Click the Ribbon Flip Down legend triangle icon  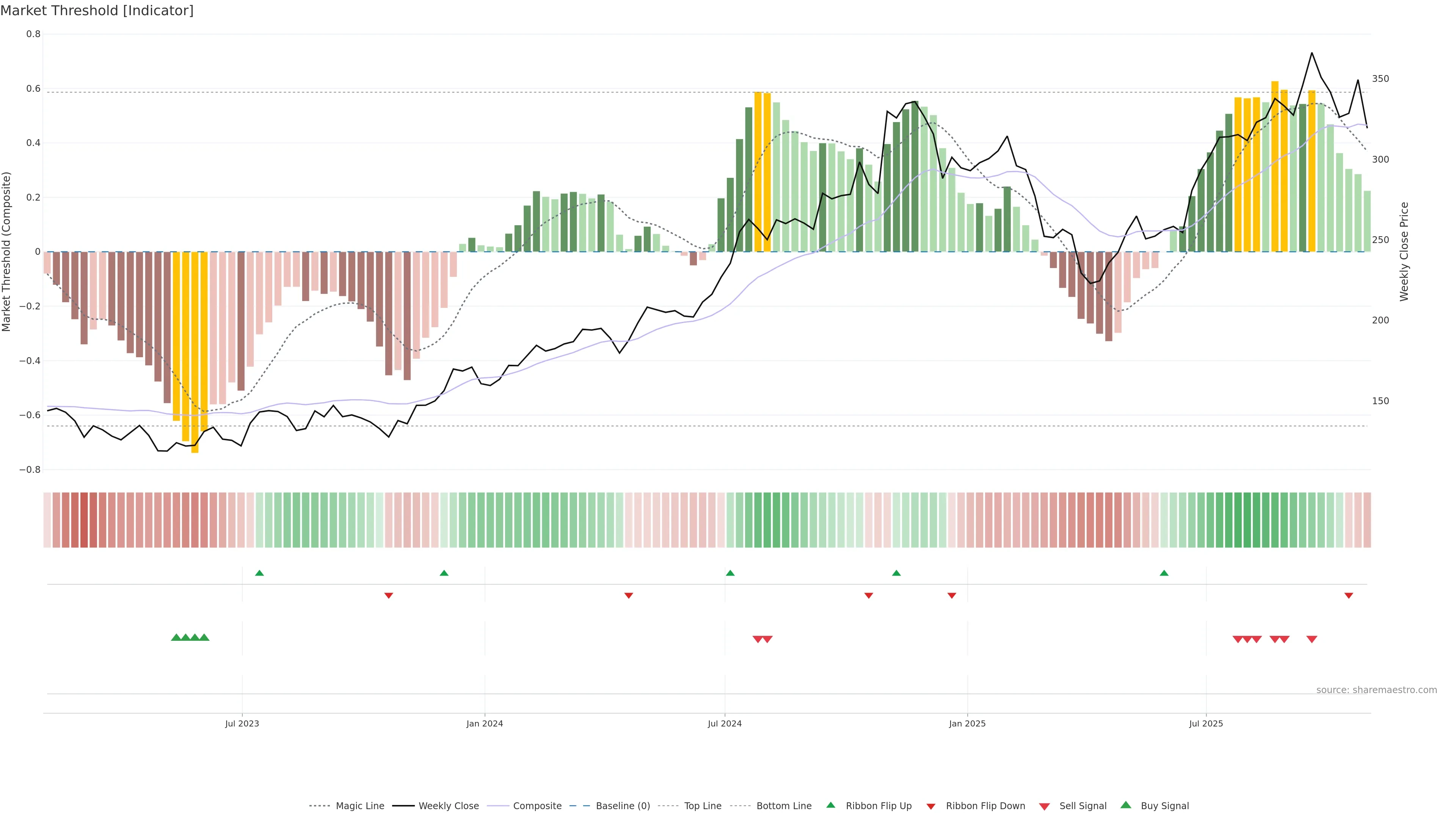coord(930,806)
